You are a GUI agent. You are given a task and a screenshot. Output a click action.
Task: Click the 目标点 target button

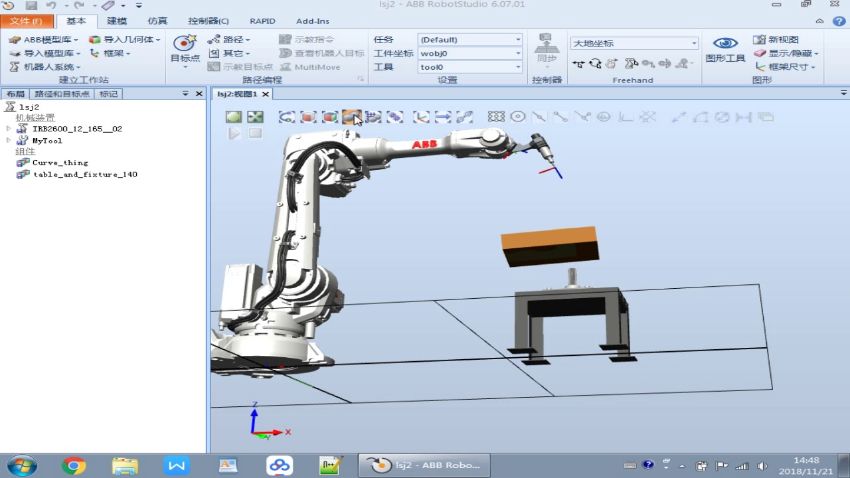(185, 50)
